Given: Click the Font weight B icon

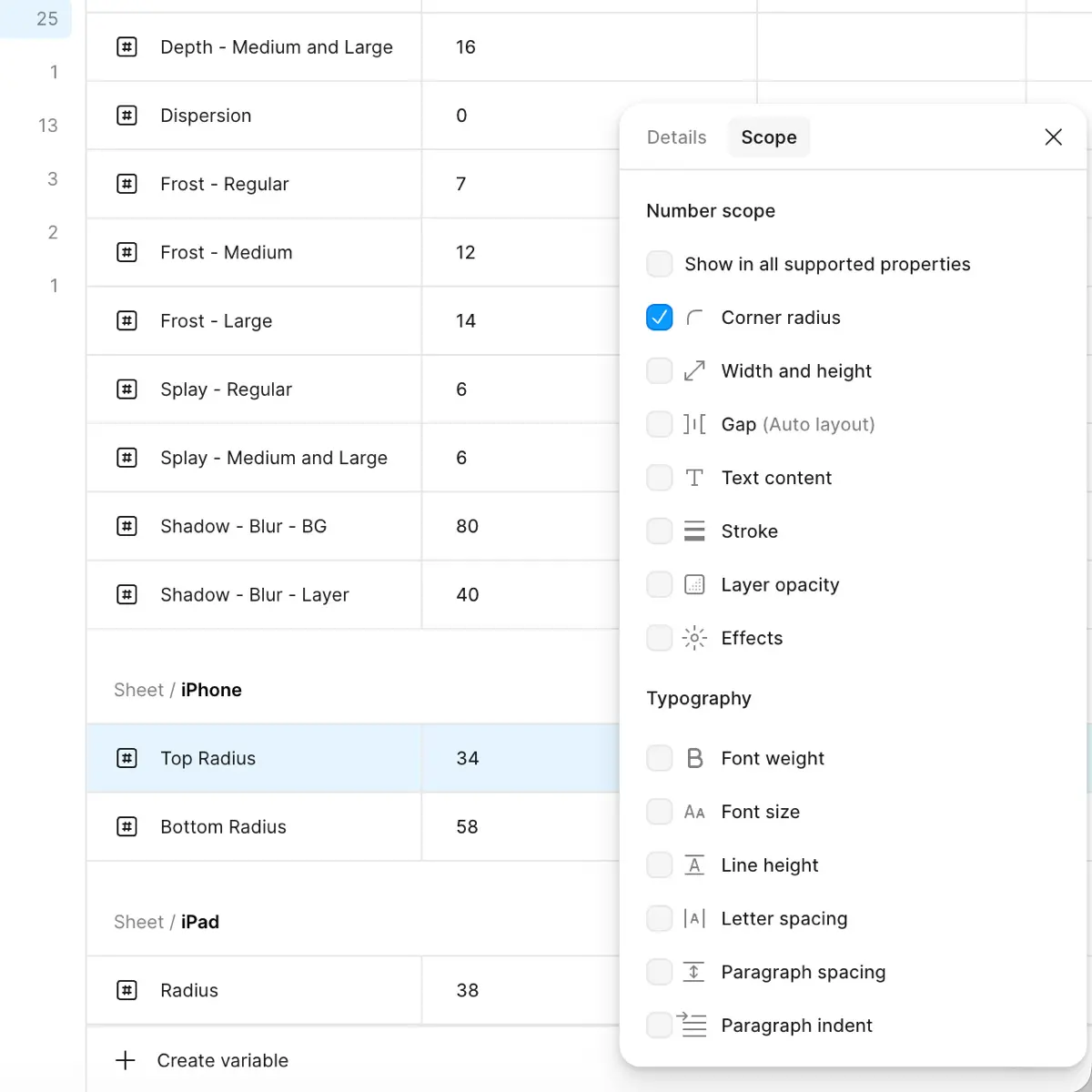Looking at the screenshot, I should [x=694, y=758].
